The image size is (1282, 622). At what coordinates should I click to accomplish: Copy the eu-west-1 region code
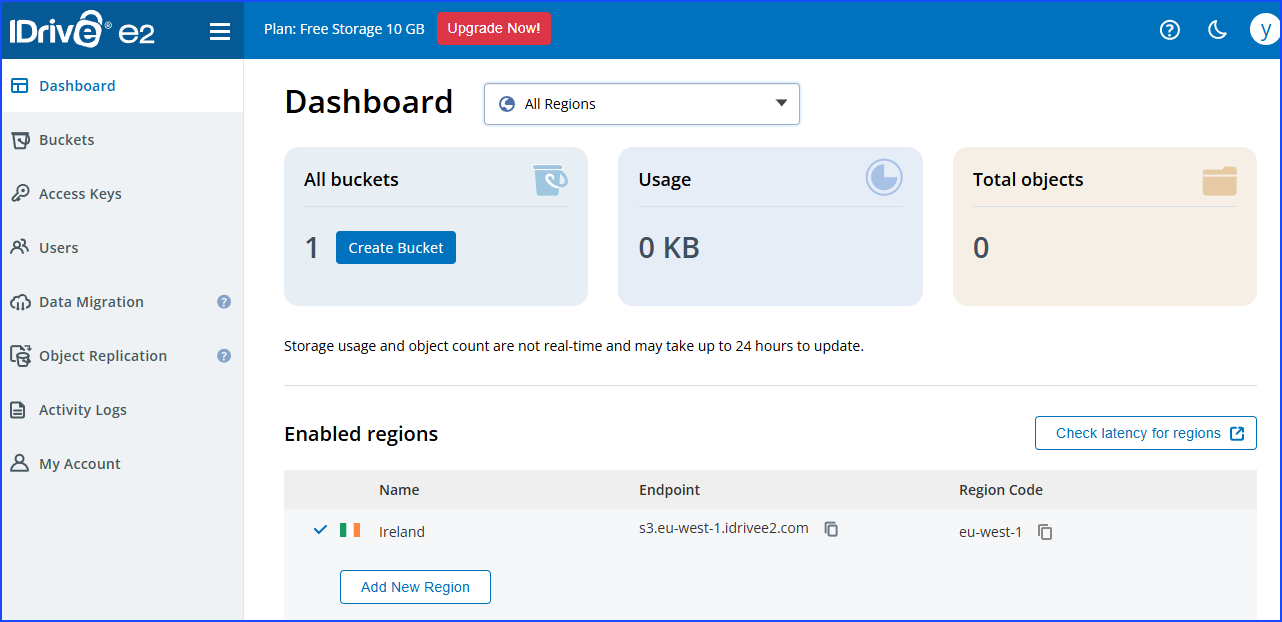pos(1045,532)
